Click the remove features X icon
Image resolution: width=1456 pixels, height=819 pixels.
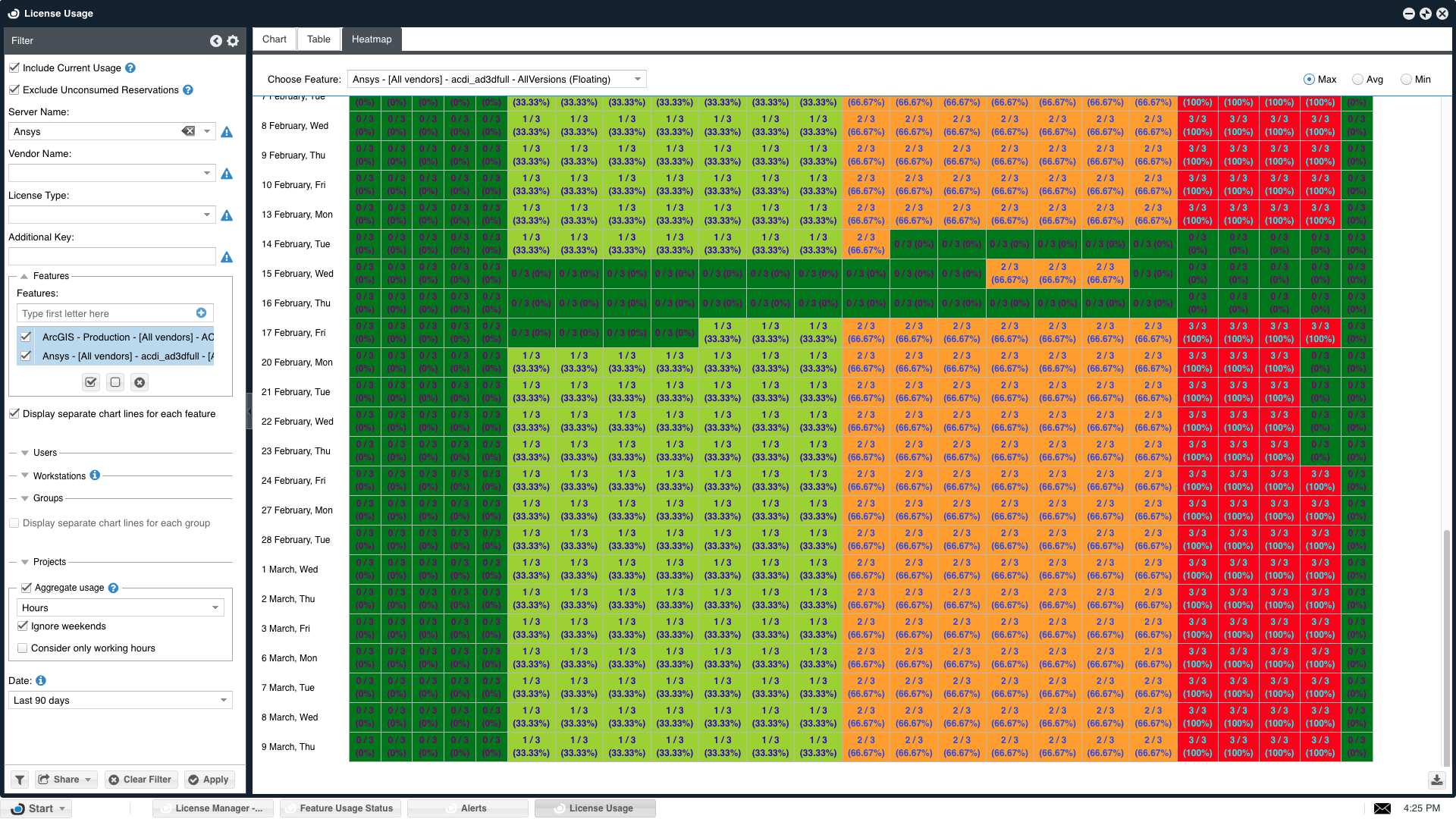[140, 382]
